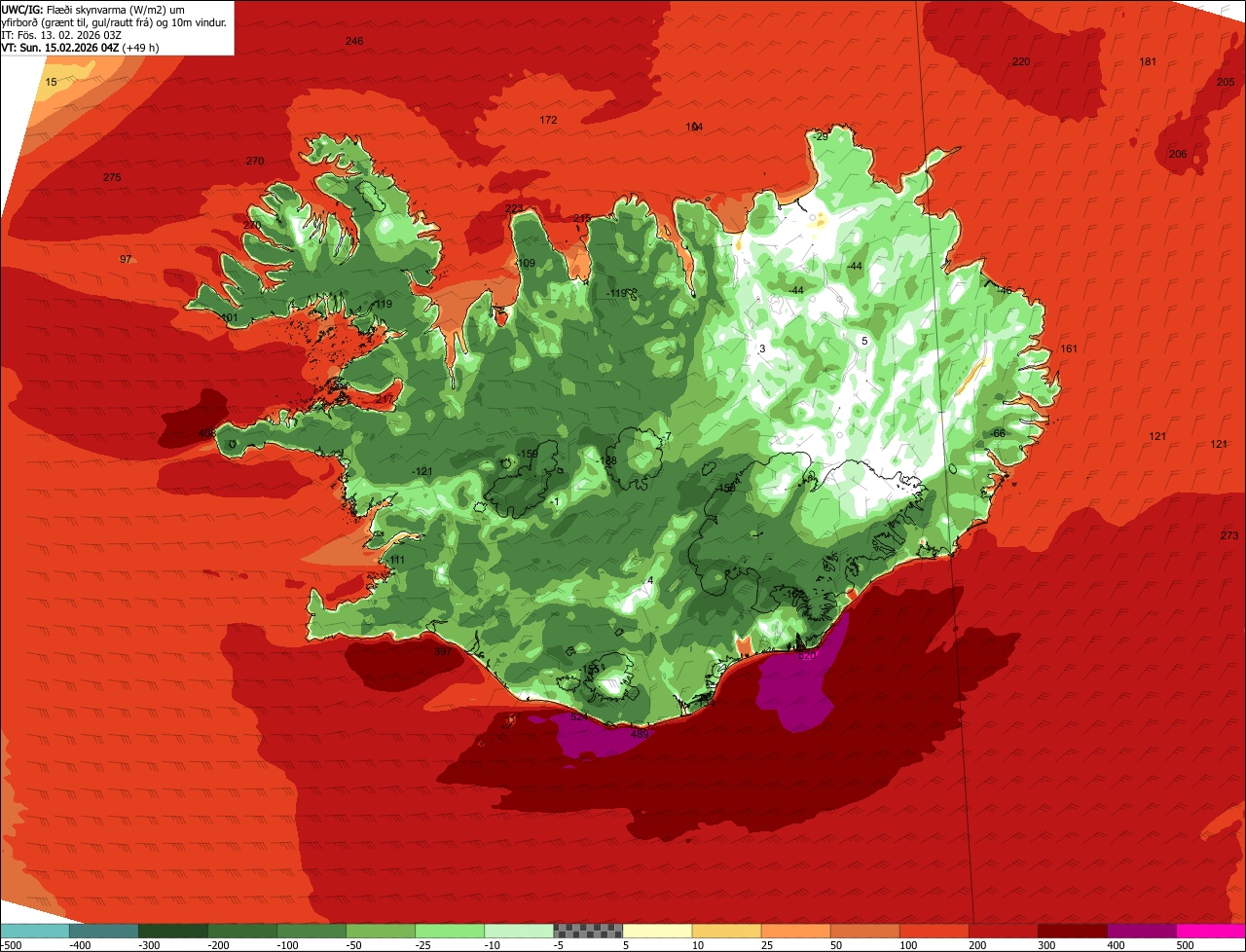The image size is (1246, 952).
Task: Pick the light orange 25 to 50 legend swatch
Action: click(x=795, y=931)
